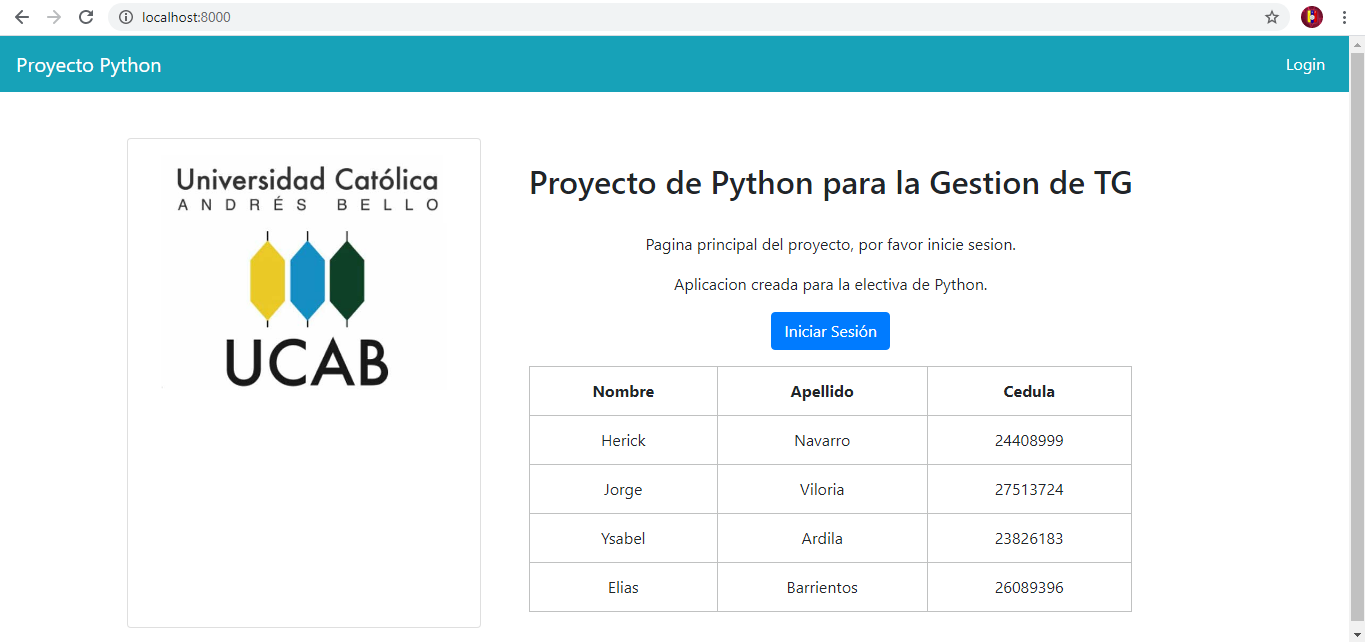Click the Iniciar Sesión button
This screenshot has width=1365, height=642.
[830, 331]
